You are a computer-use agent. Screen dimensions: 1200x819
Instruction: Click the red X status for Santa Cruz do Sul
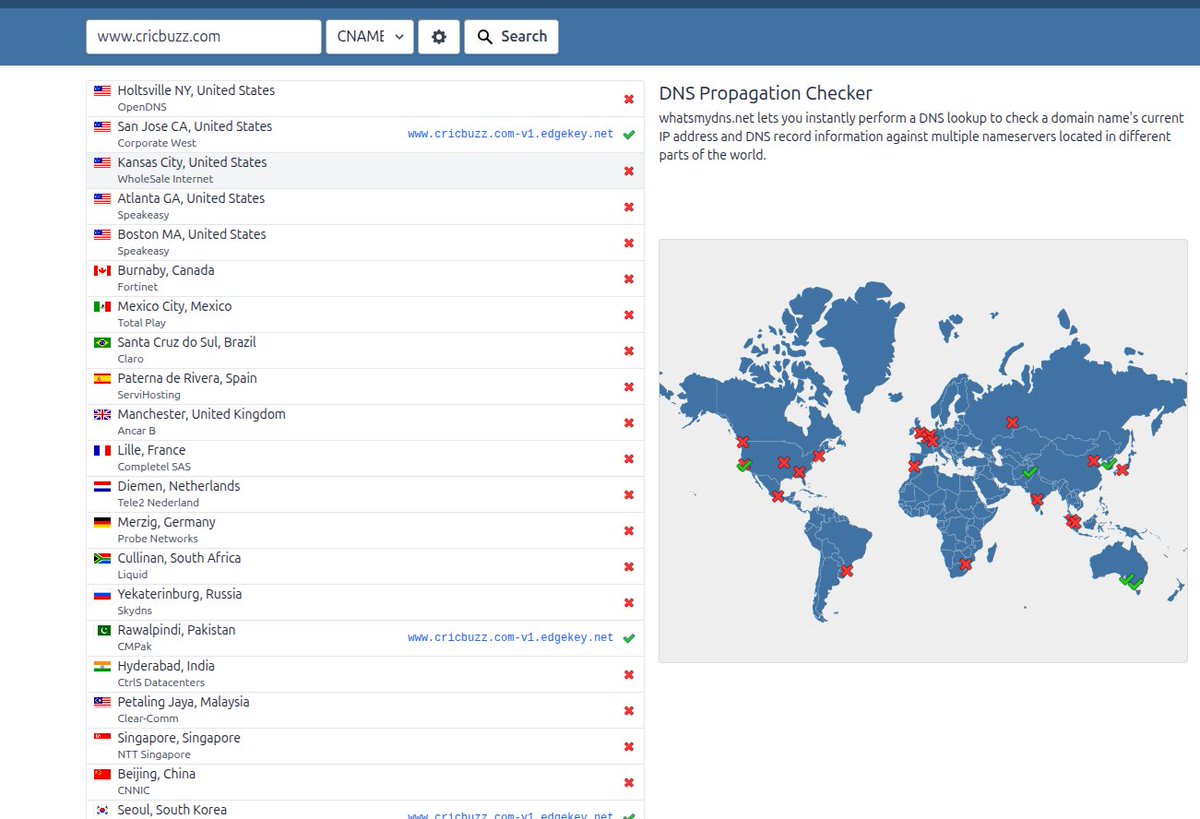pos(629,351)
